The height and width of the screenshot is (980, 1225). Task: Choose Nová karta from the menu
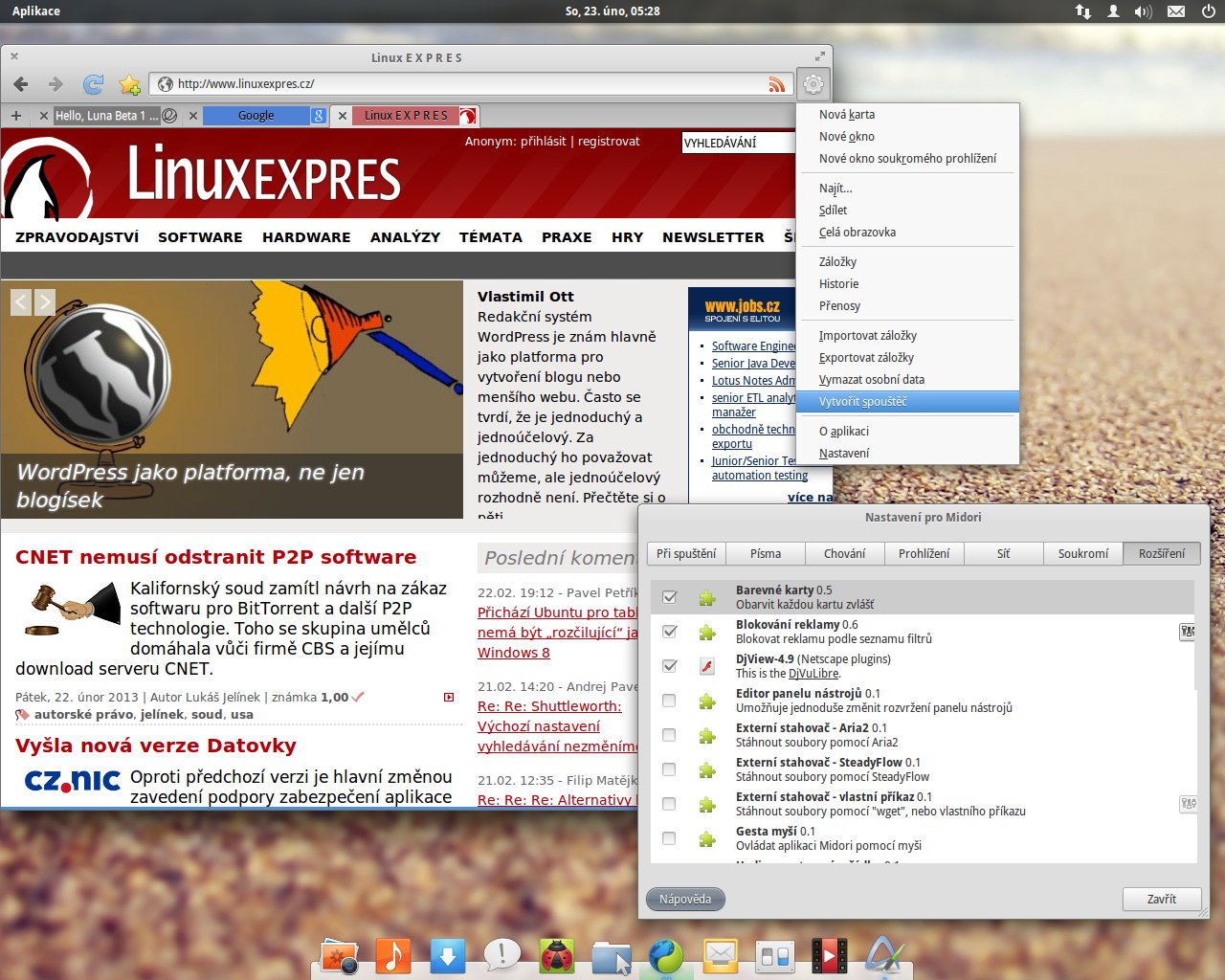tap(907, 115)
